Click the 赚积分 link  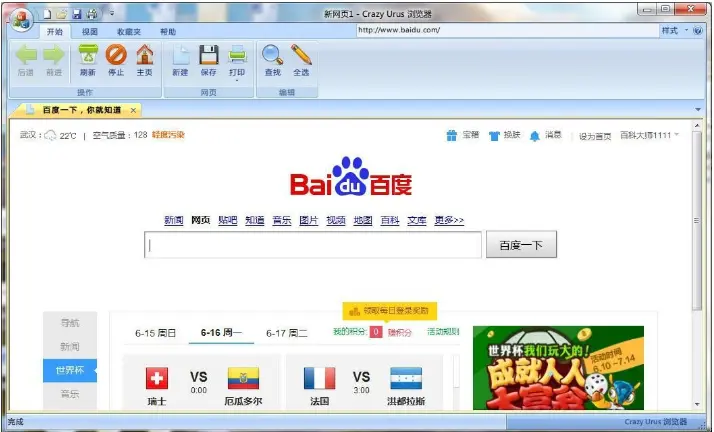(x=400, y=332)
